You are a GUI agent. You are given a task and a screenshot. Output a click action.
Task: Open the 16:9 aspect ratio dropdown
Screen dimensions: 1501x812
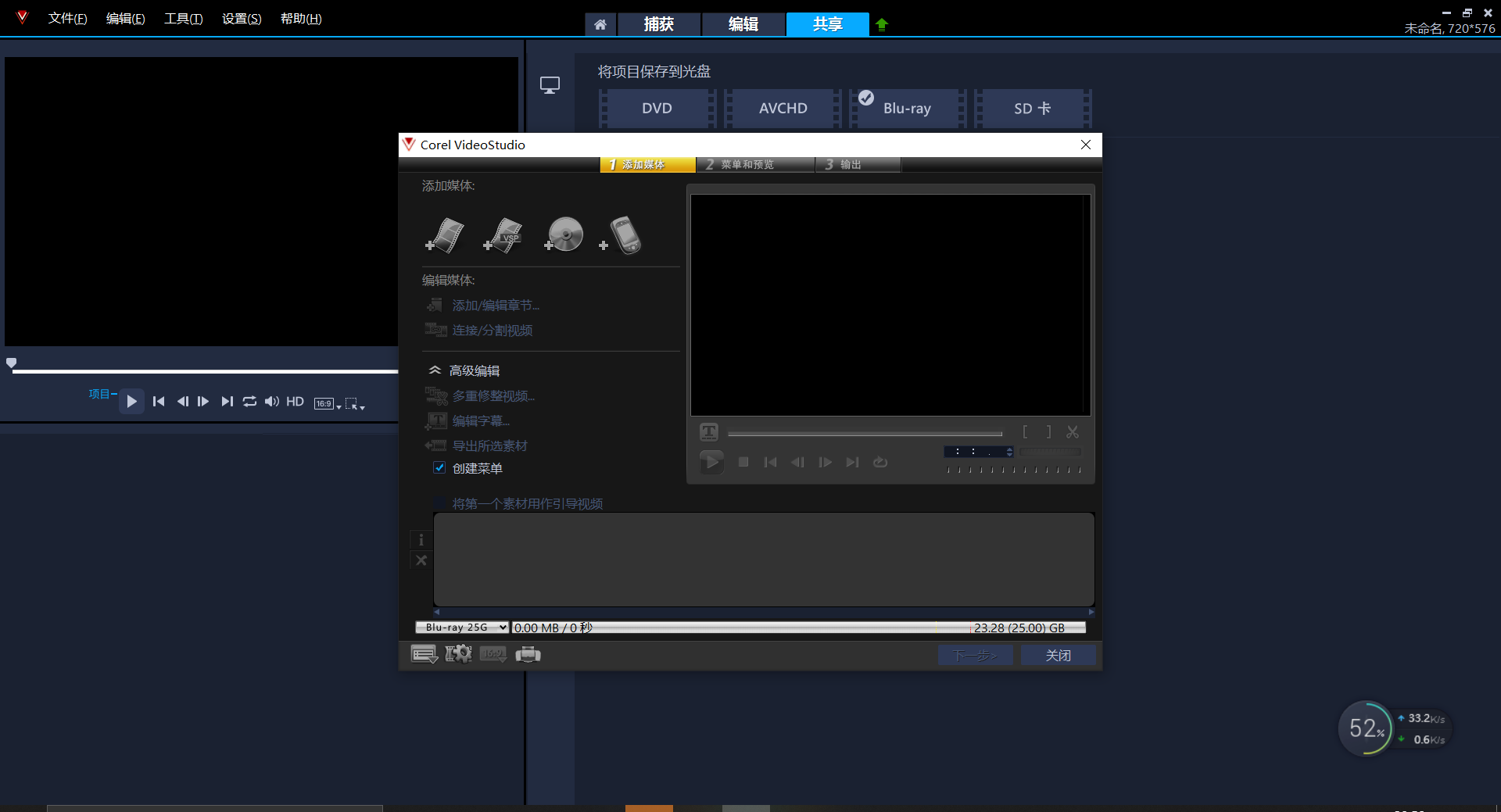tap(328, 404)
